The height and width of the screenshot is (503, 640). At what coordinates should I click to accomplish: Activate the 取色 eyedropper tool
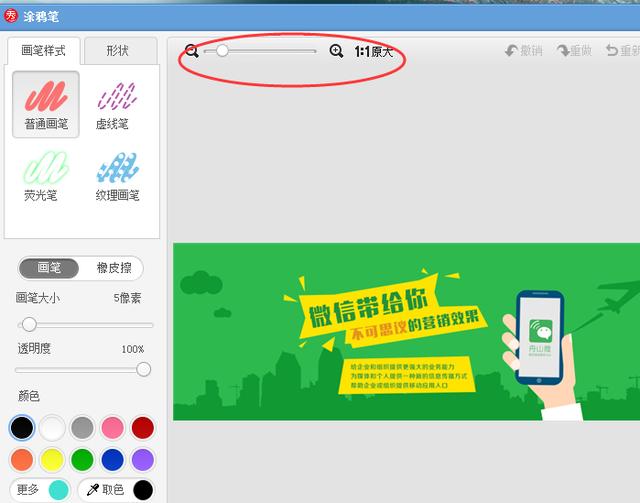pyautogui.click(x=117, y=490)
